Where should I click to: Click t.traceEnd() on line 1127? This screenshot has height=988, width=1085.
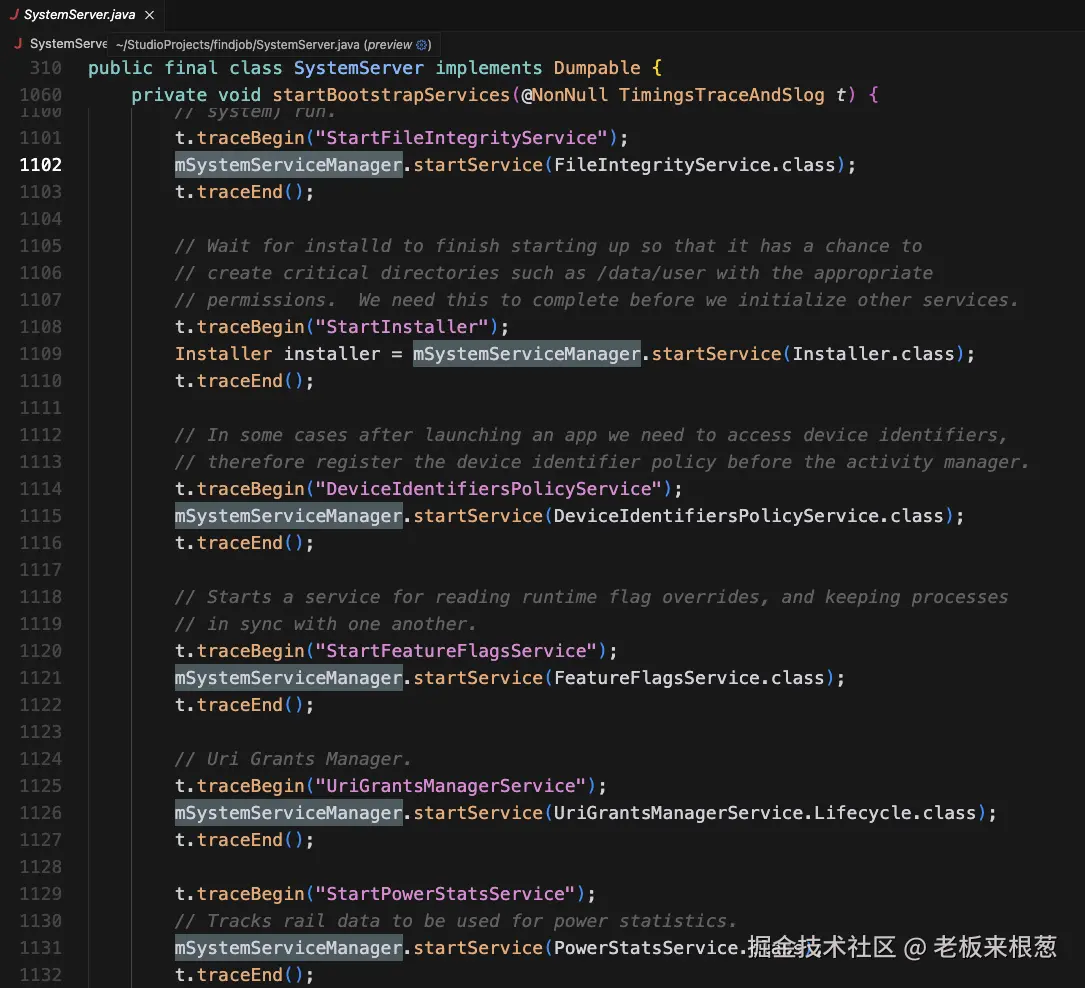244,839
